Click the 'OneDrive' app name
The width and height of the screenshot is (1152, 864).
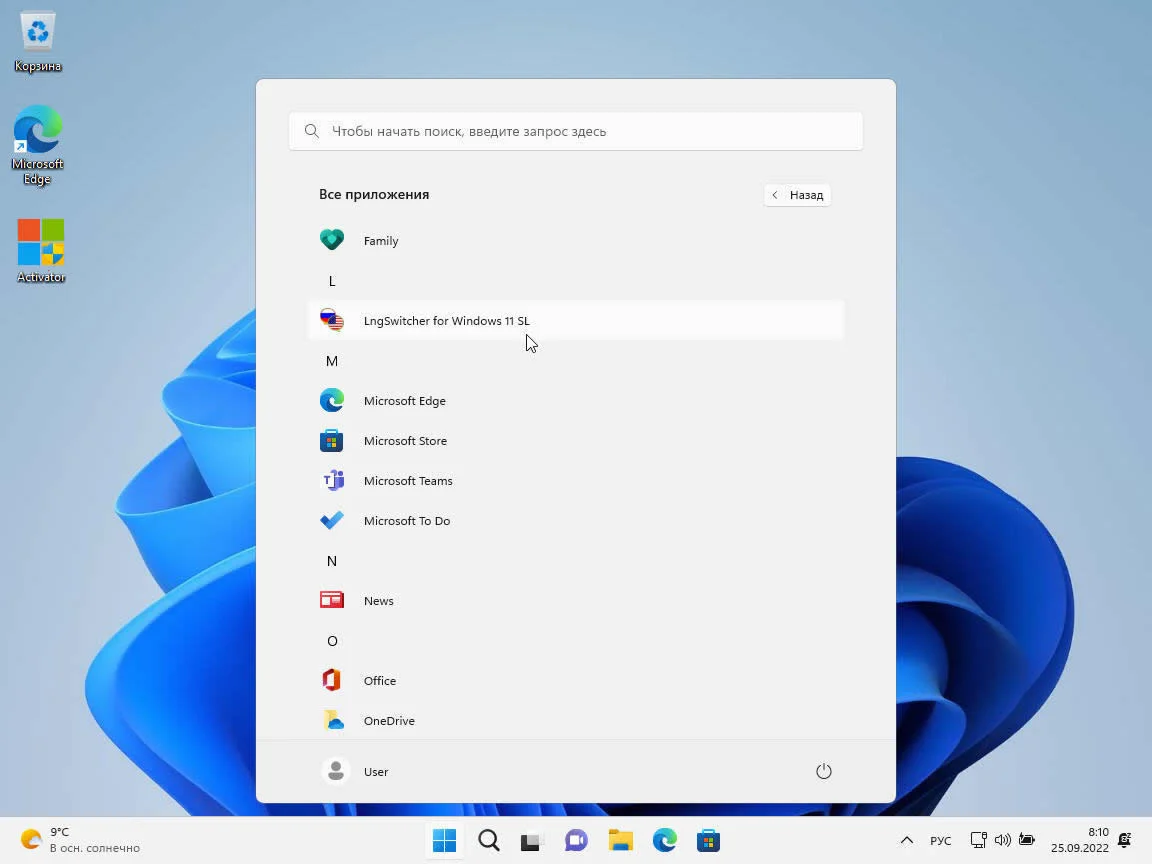point(389,721)
